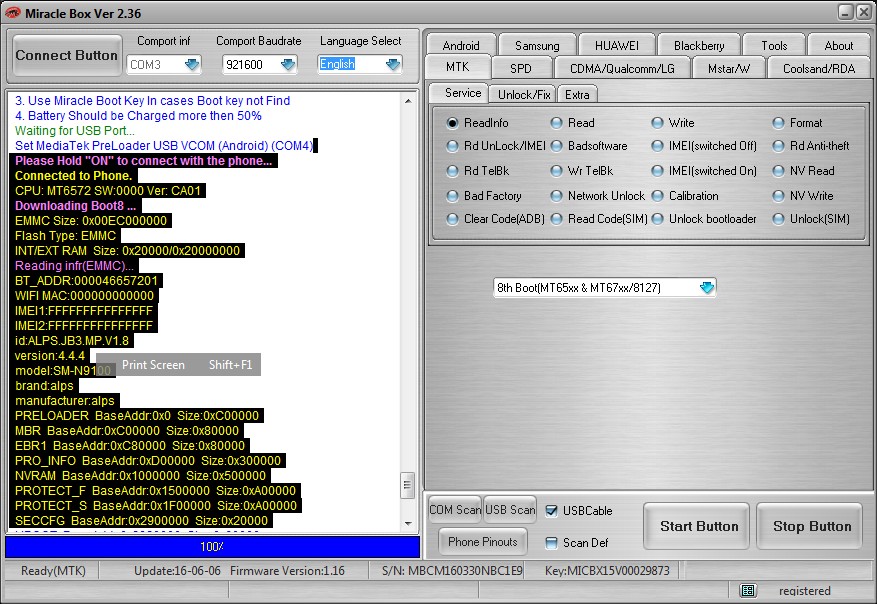Click the blue 100% progress bar
The image size is (877, 604).
pyautogui.click(x=213, y=546)
